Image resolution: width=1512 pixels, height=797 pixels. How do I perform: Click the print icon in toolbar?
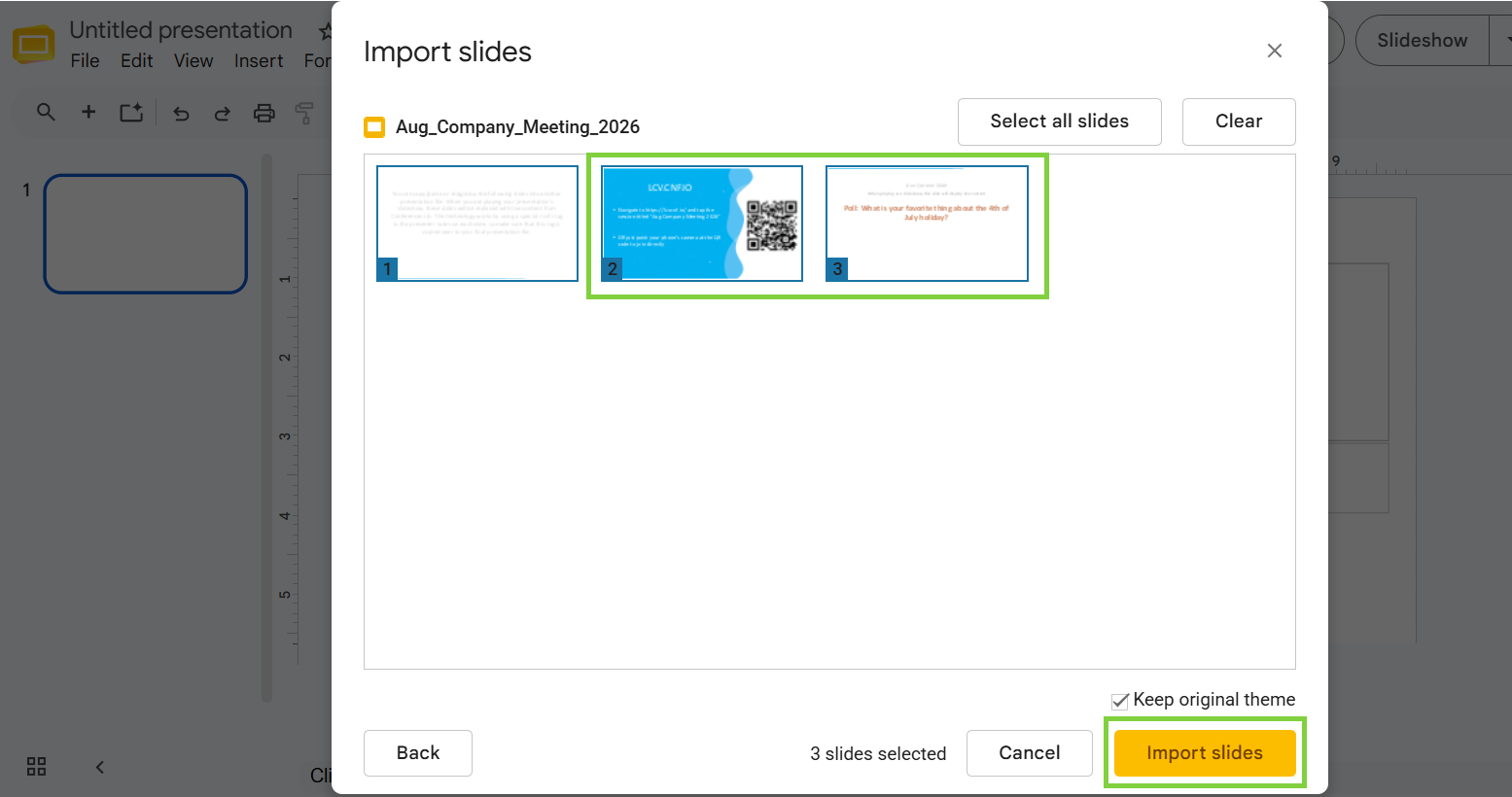[x=264, y=113]
